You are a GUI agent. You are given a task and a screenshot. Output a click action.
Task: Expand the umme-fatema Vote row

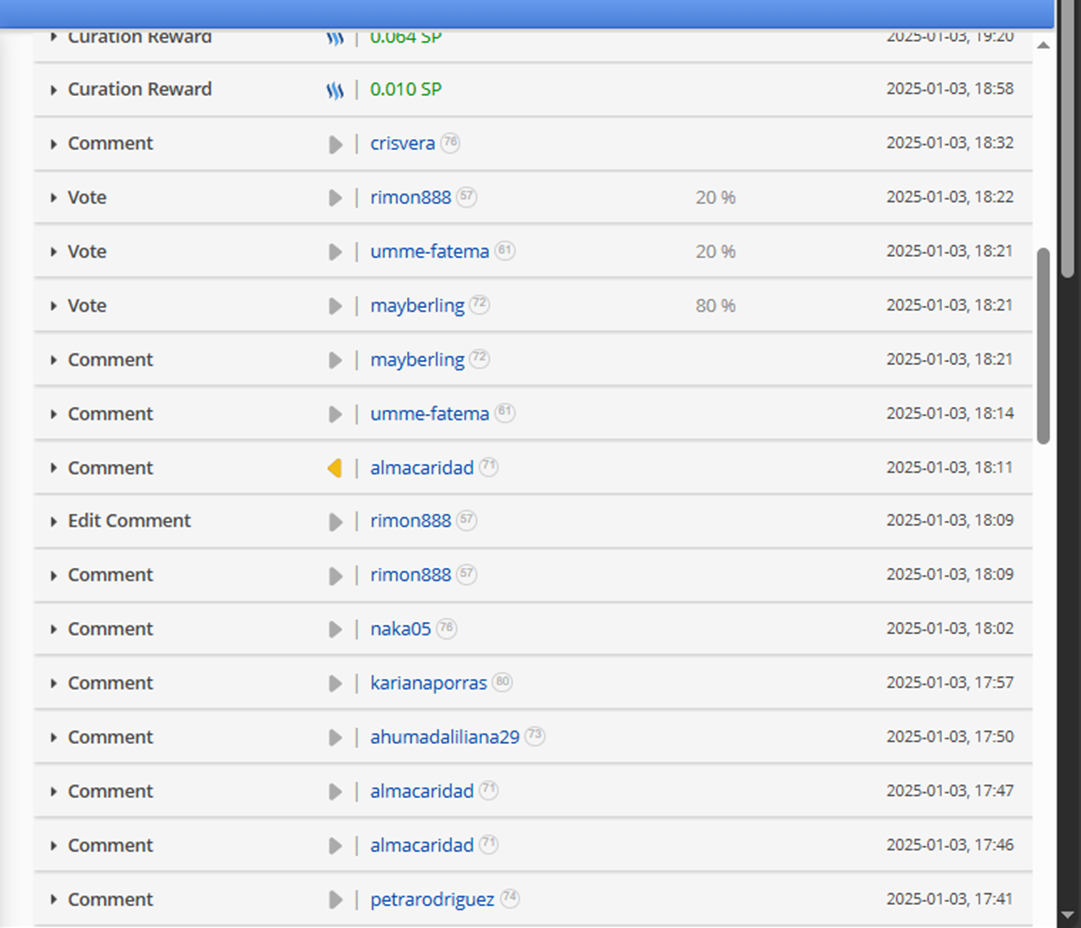(x=53, y=252)
